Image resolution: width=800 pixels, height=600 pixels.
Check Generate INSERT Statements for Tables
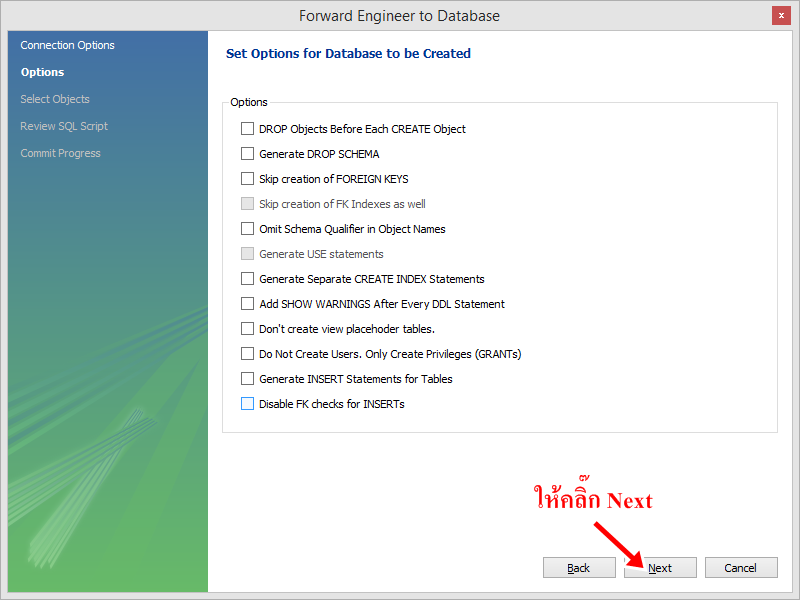247,379
